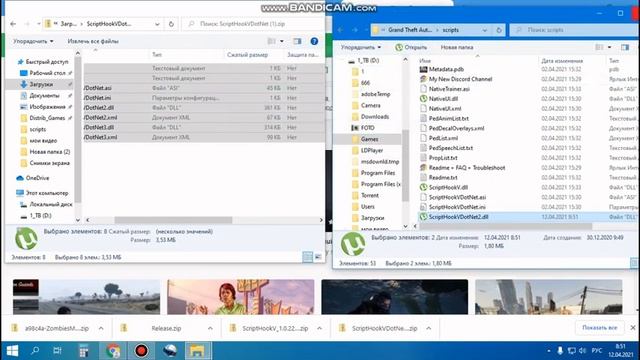Open the FOTO folder in the tree
640x360 pixels.
coord(363,128)
